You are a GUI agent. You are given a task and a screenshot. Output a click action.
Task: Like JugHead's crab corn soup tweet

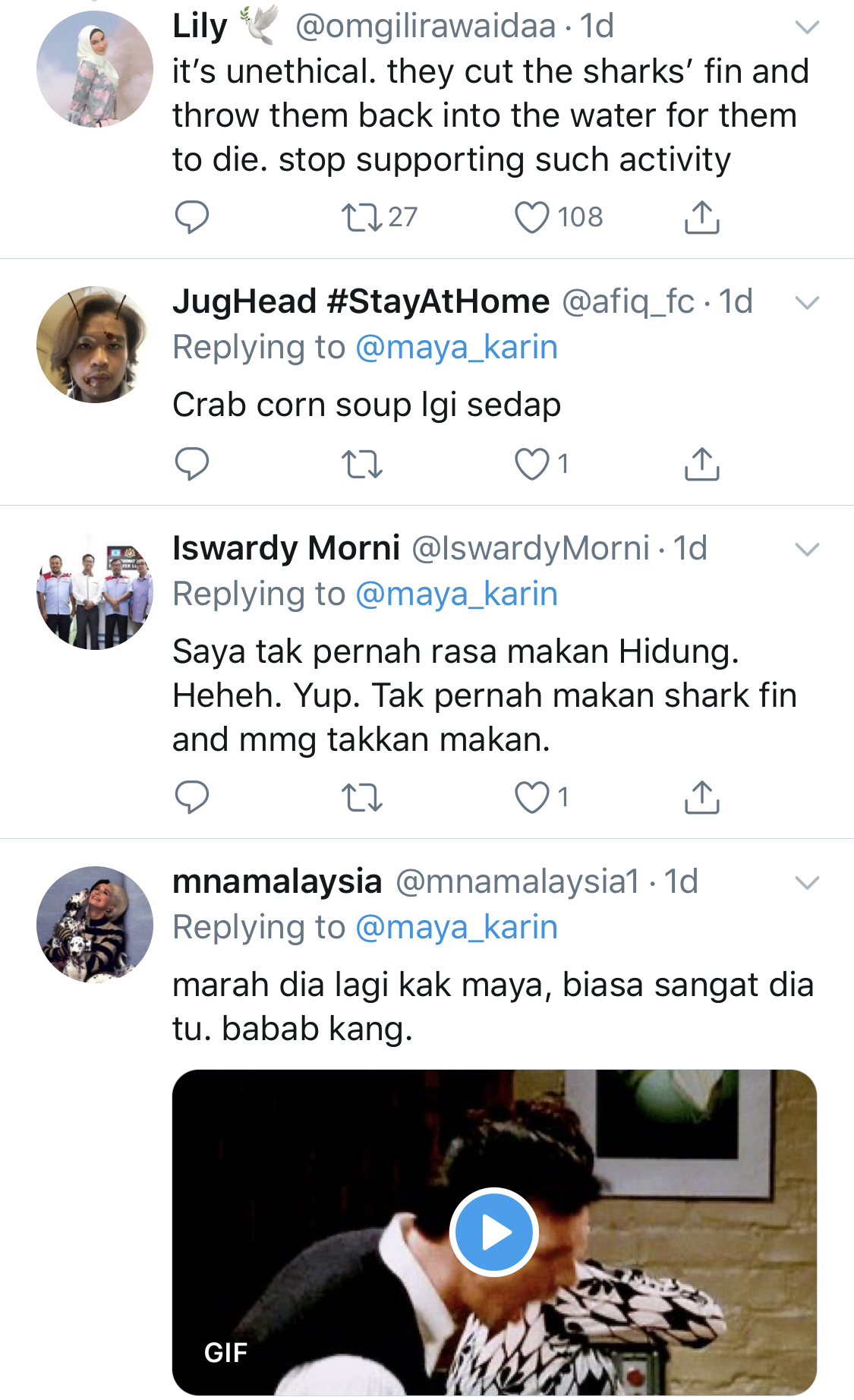(531, 464)
